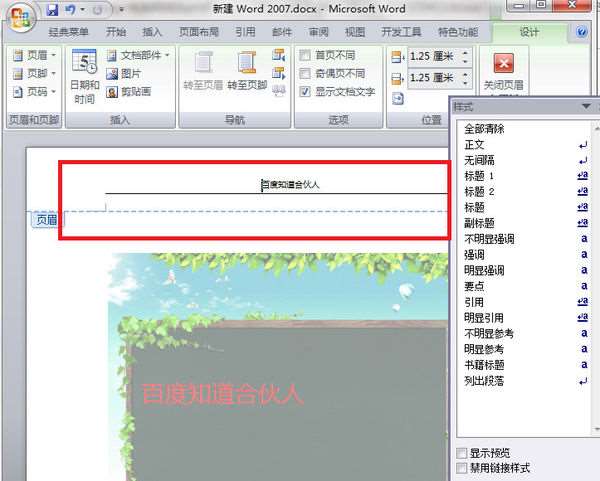Screen dimensions: 600x481
Task: Click the redo icon in quick access
Action: pos(98,10)
